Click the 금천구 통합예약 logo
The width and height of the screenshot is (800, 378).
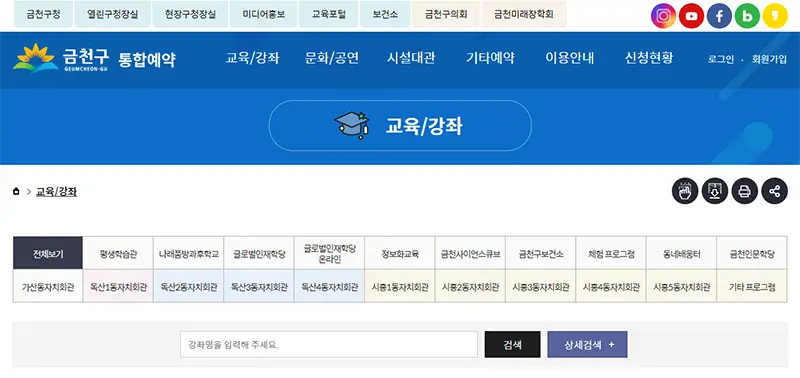tap(94, 59)
